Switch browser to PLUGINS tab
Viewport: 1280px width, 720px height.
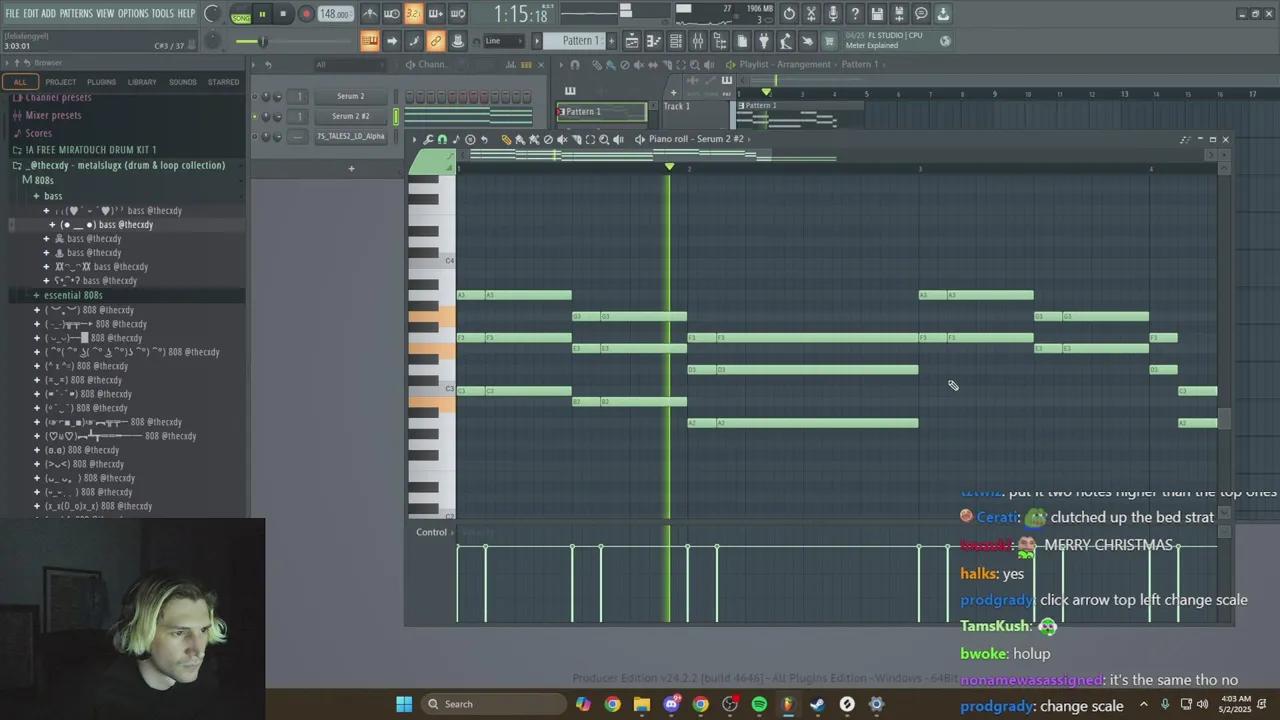pyautogui.click(x=101, y=82)
